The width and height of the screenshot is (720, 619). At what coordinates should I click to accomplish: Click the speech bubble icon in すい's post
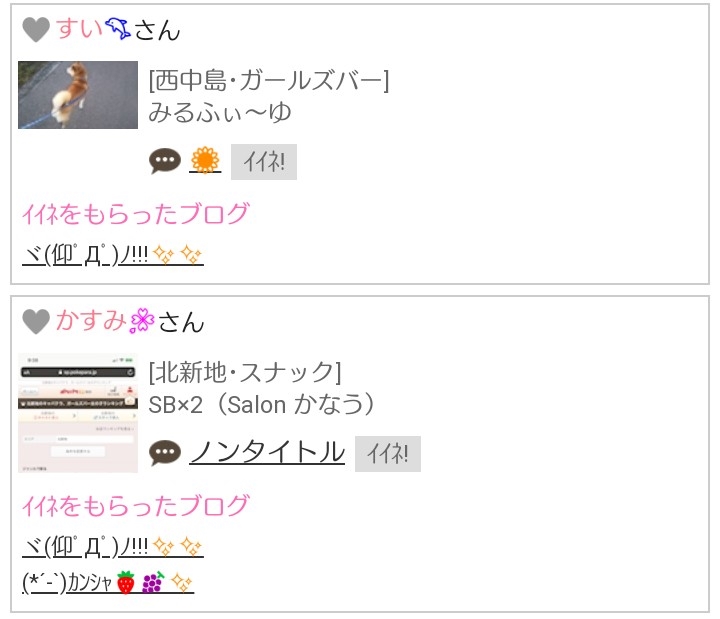click(165, 161)
